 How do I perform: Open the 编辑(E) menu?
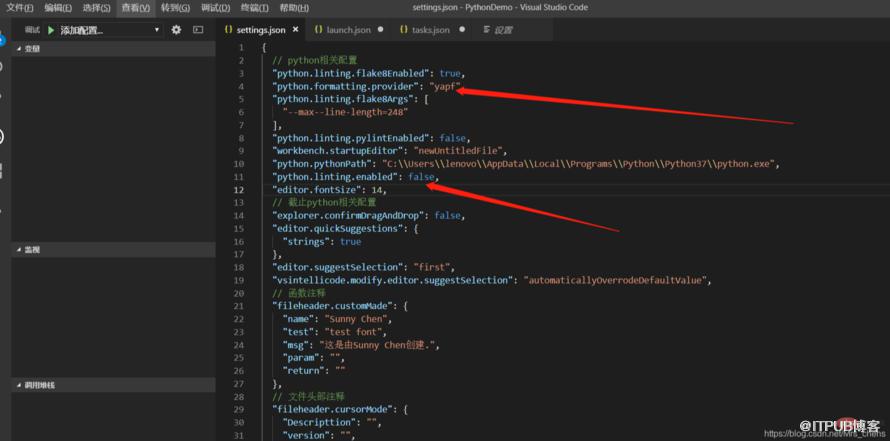click(58, 8)
